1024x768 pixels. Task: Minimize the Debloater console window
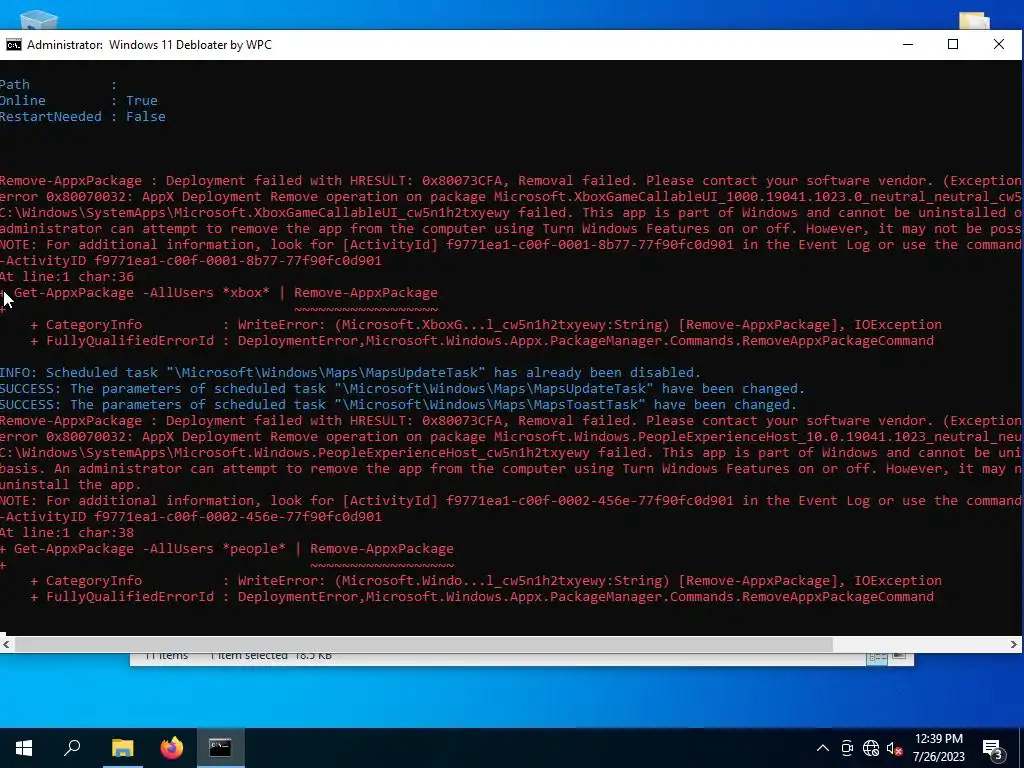(908, 44)
